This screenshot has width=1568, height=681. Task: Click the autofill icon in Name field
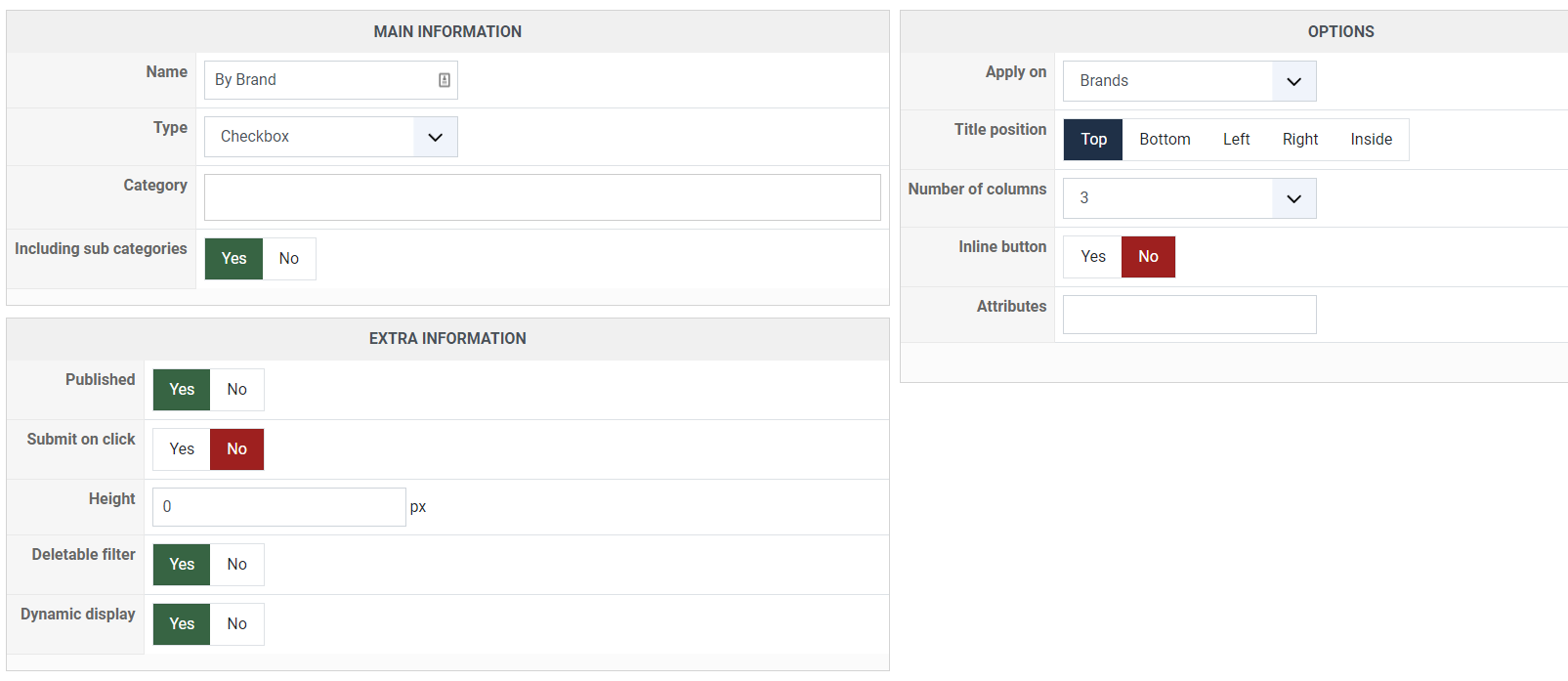pyautogui.click(x=445, y=80)
